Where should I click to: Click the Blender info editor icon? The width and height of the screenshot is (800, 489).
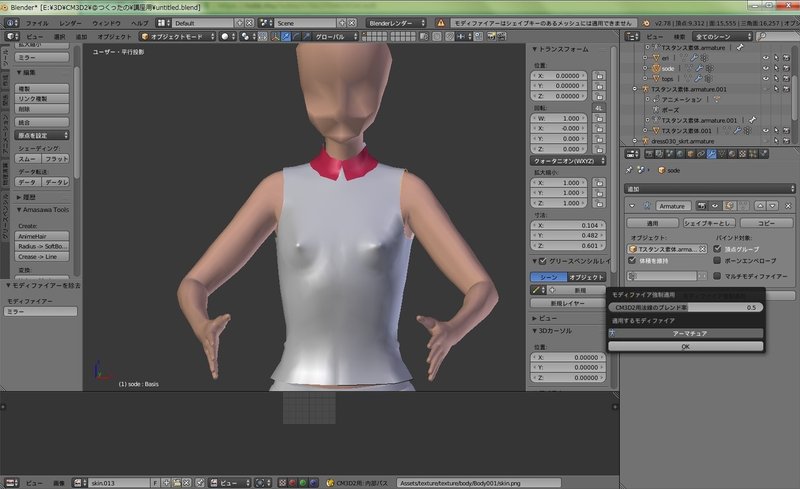point(9,21)
